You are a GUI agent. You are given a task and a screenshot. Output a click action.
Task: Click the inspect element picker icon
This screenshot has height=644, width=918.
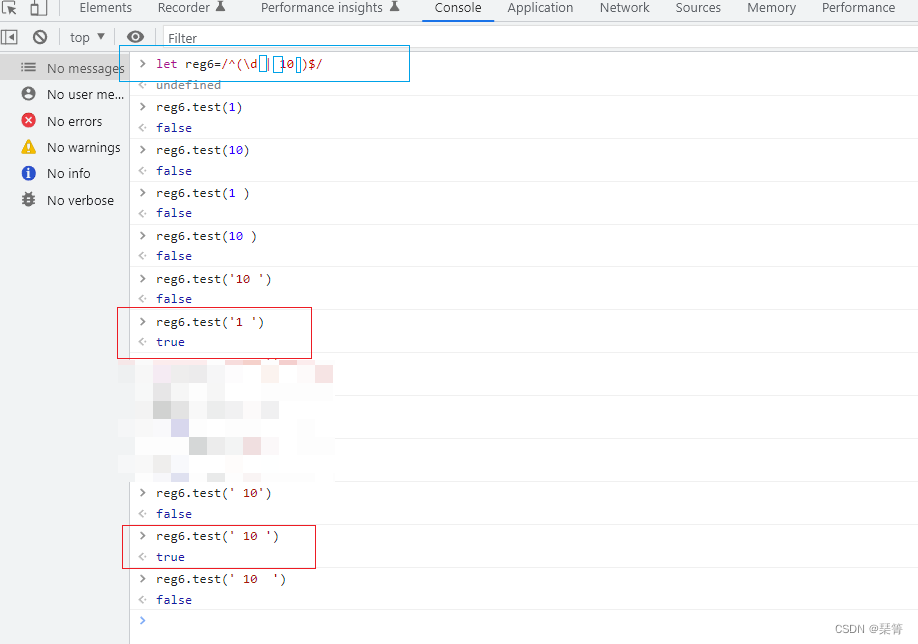(x=10, y=8)
